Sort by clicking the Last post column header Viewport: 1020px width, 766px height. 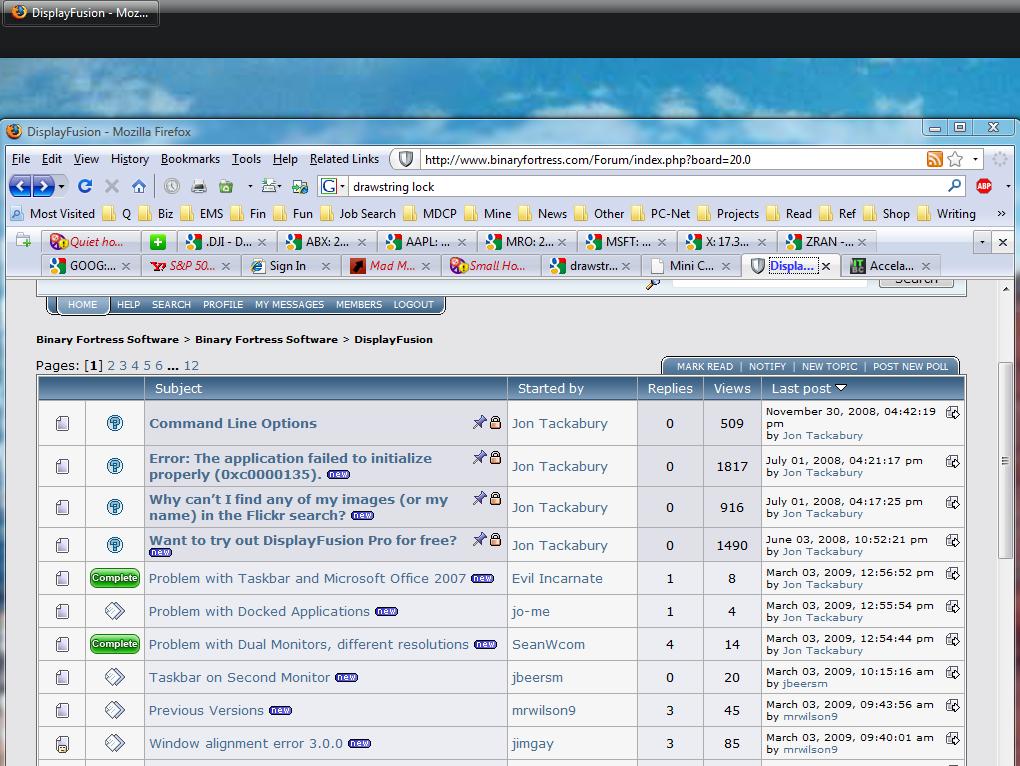[x=801, y=388]
